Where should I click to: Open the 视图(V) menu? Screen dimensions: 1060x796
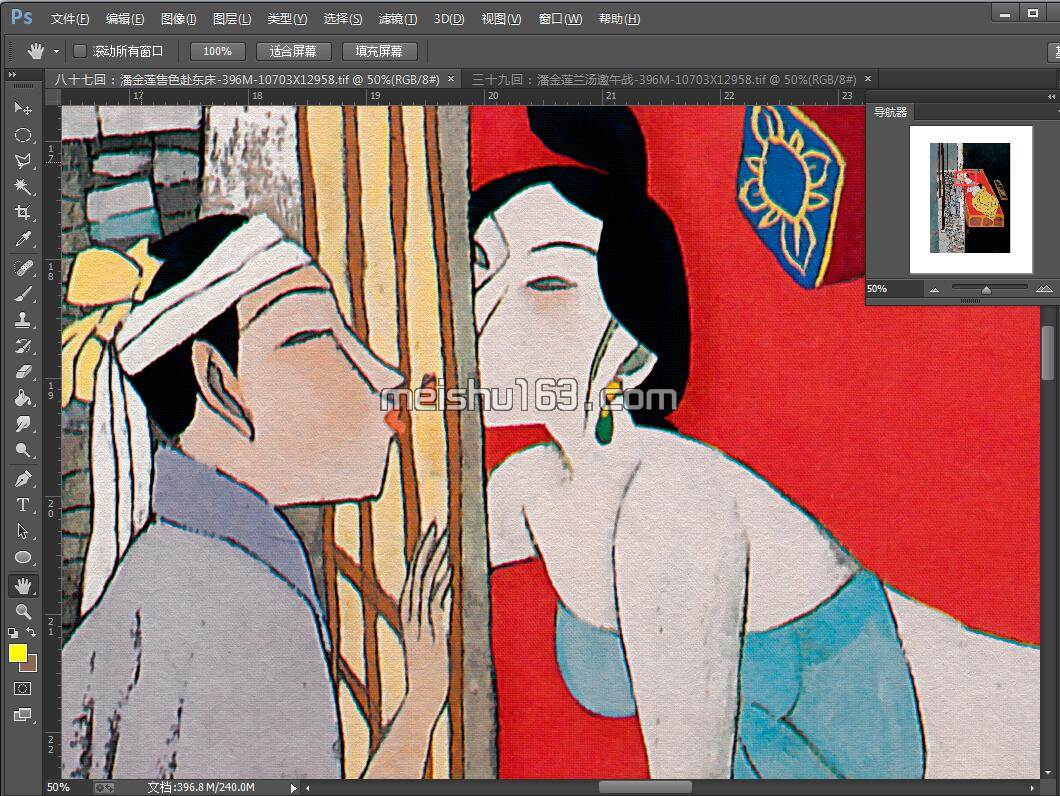[501, 19]
